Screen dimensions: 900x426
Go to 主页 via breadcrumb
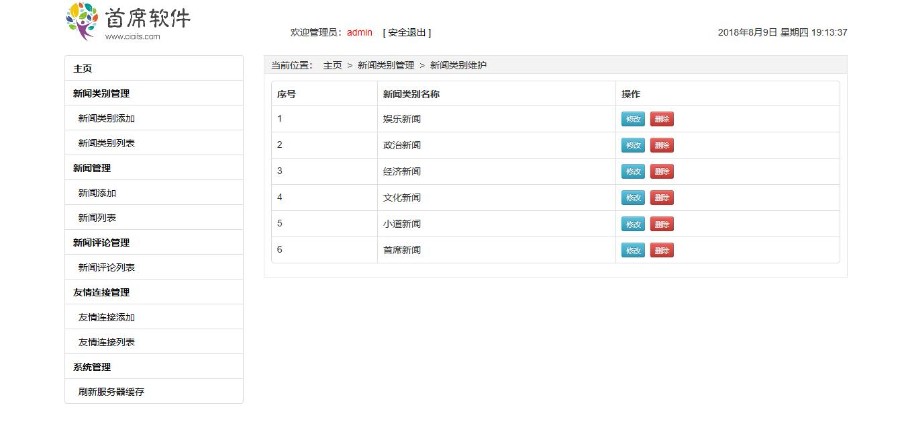pos(332,65)
